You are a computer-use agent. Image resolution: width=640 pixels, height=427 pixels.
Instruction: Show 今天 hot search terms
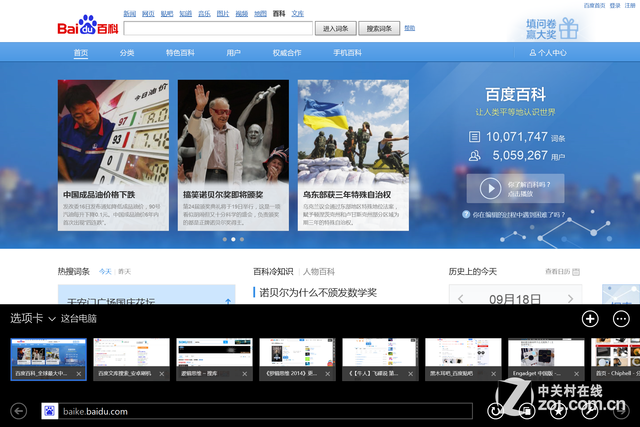[105, 272]
